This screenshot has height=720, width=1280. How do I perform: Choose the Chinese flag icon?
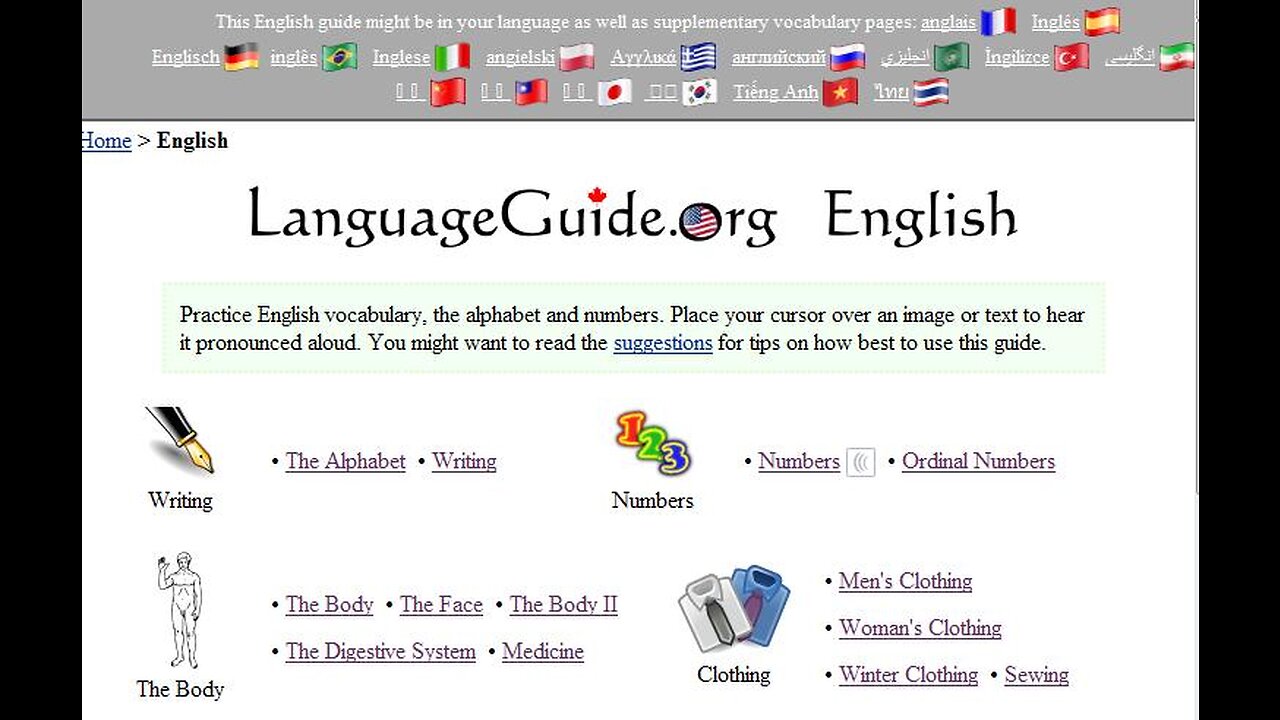(448, 92)
